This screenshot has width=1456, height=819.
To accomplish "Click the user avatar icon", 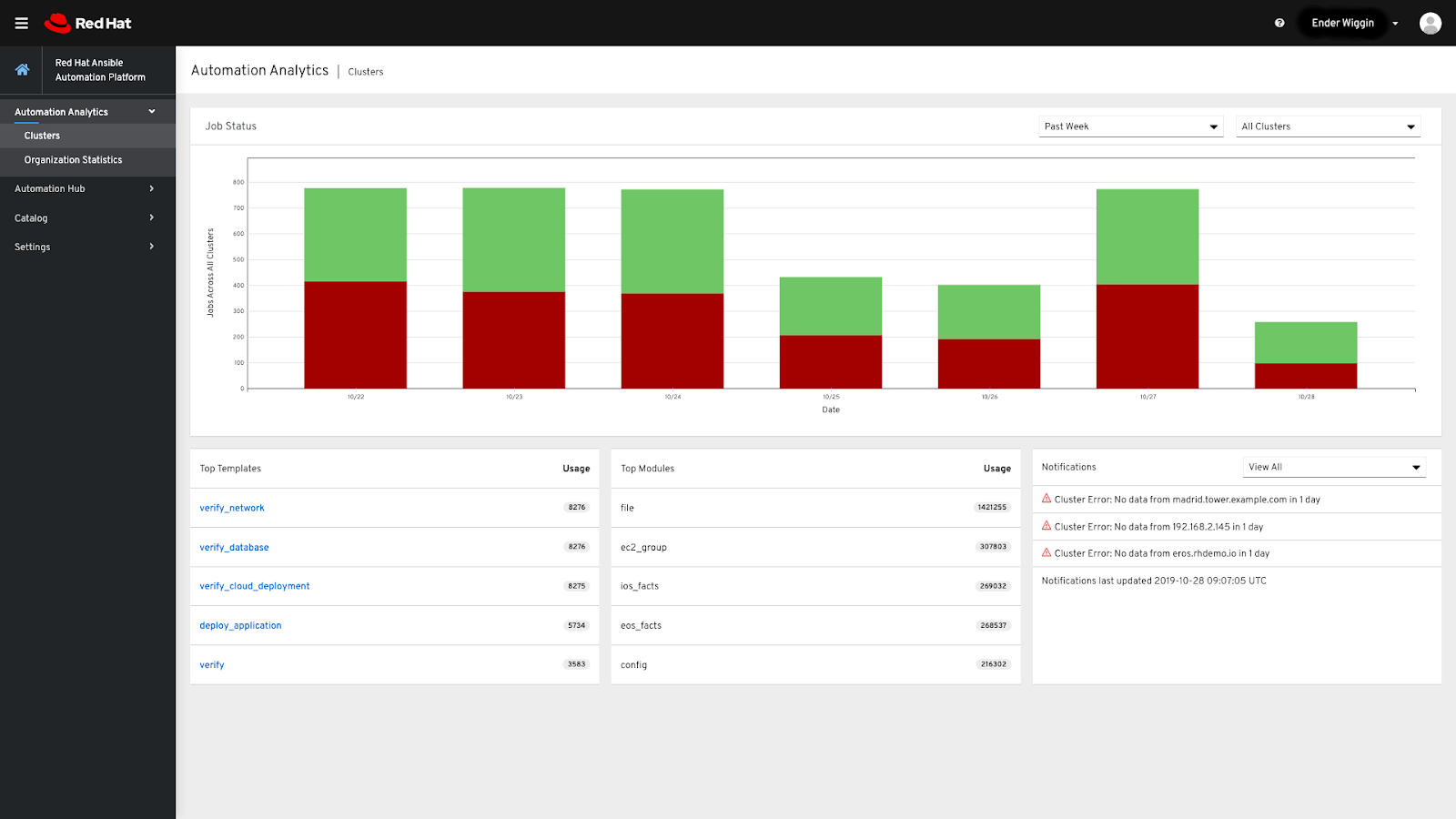I will point(1430,24).
